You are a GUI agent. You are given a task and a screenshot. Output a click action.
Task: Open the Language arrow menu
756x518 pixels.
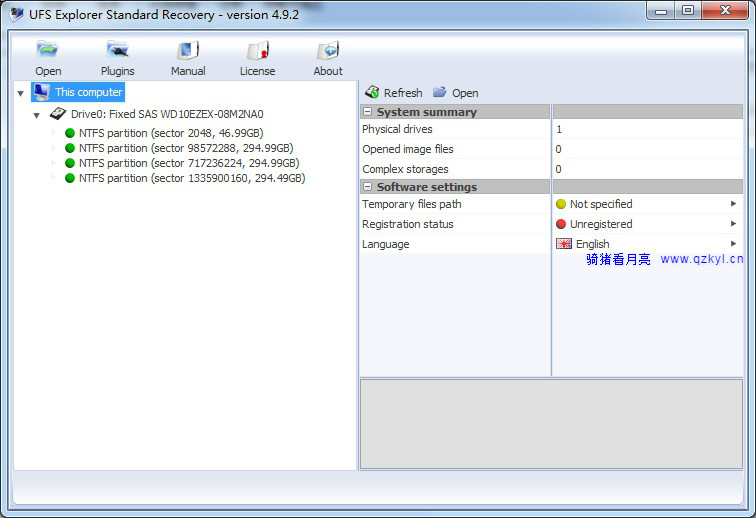(733, 244)
